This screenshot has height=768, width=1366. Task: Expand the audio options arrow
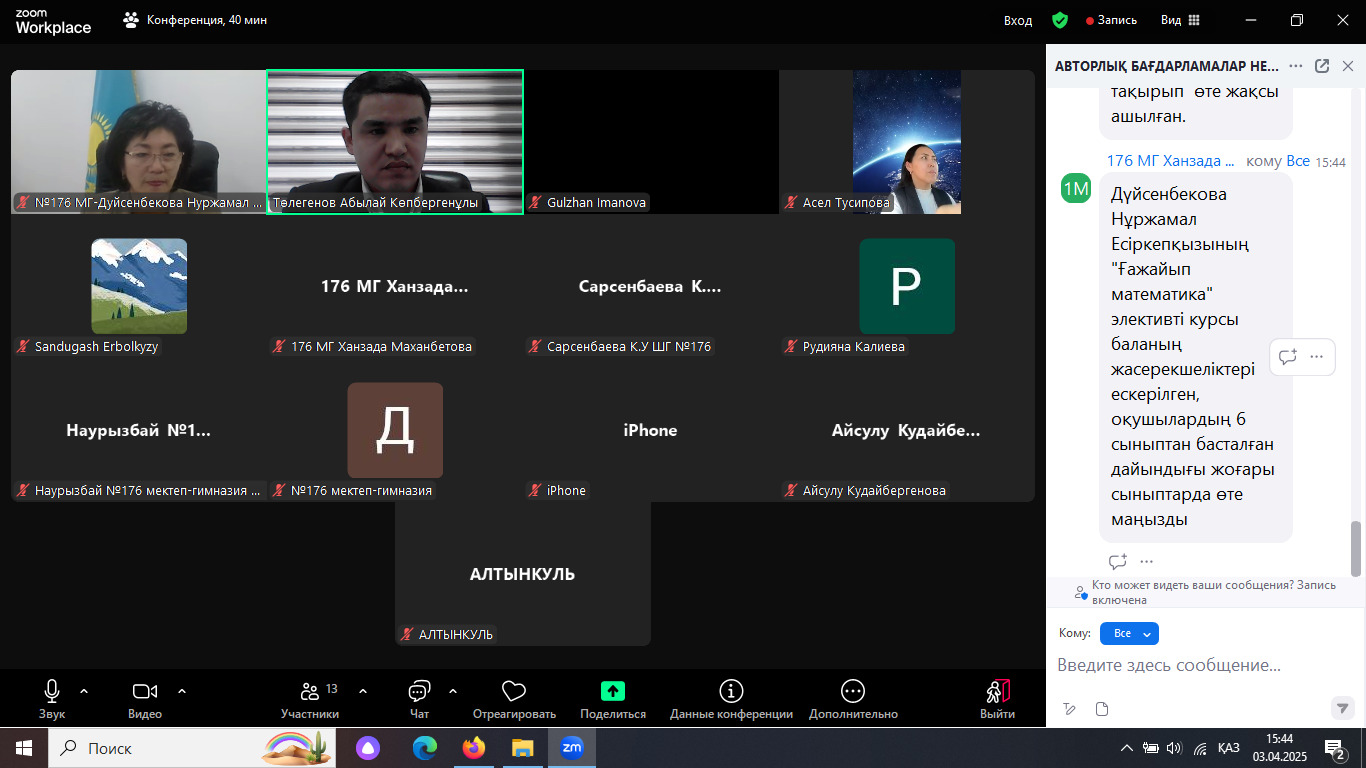84,691
